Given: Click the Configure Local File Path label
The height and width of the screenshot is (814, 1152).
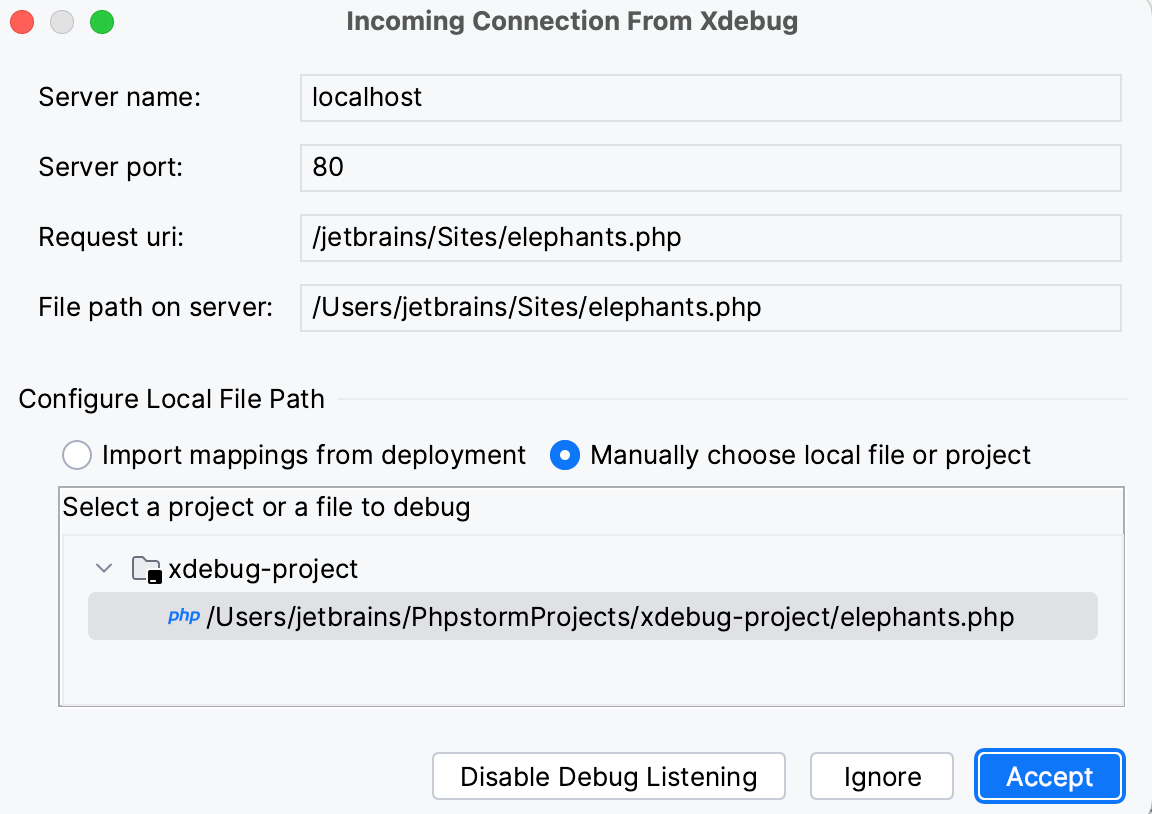Looking at the screenshot, I should 171,399.
